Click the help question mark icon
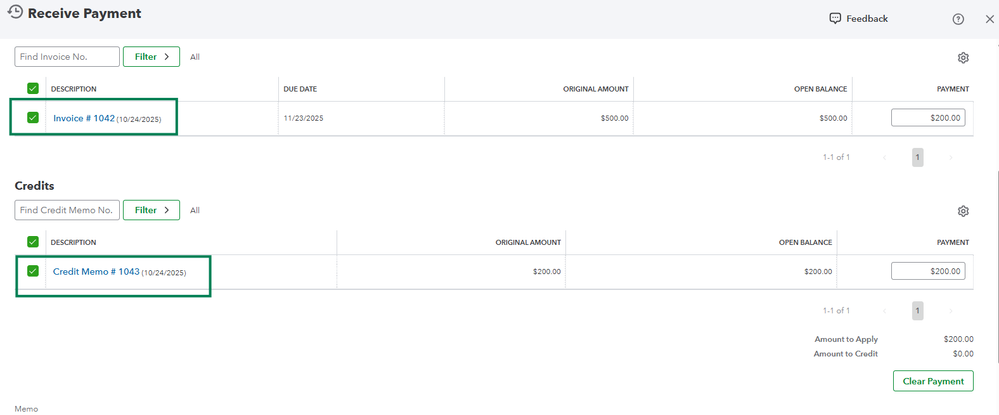999x415 pixels. 958,19
